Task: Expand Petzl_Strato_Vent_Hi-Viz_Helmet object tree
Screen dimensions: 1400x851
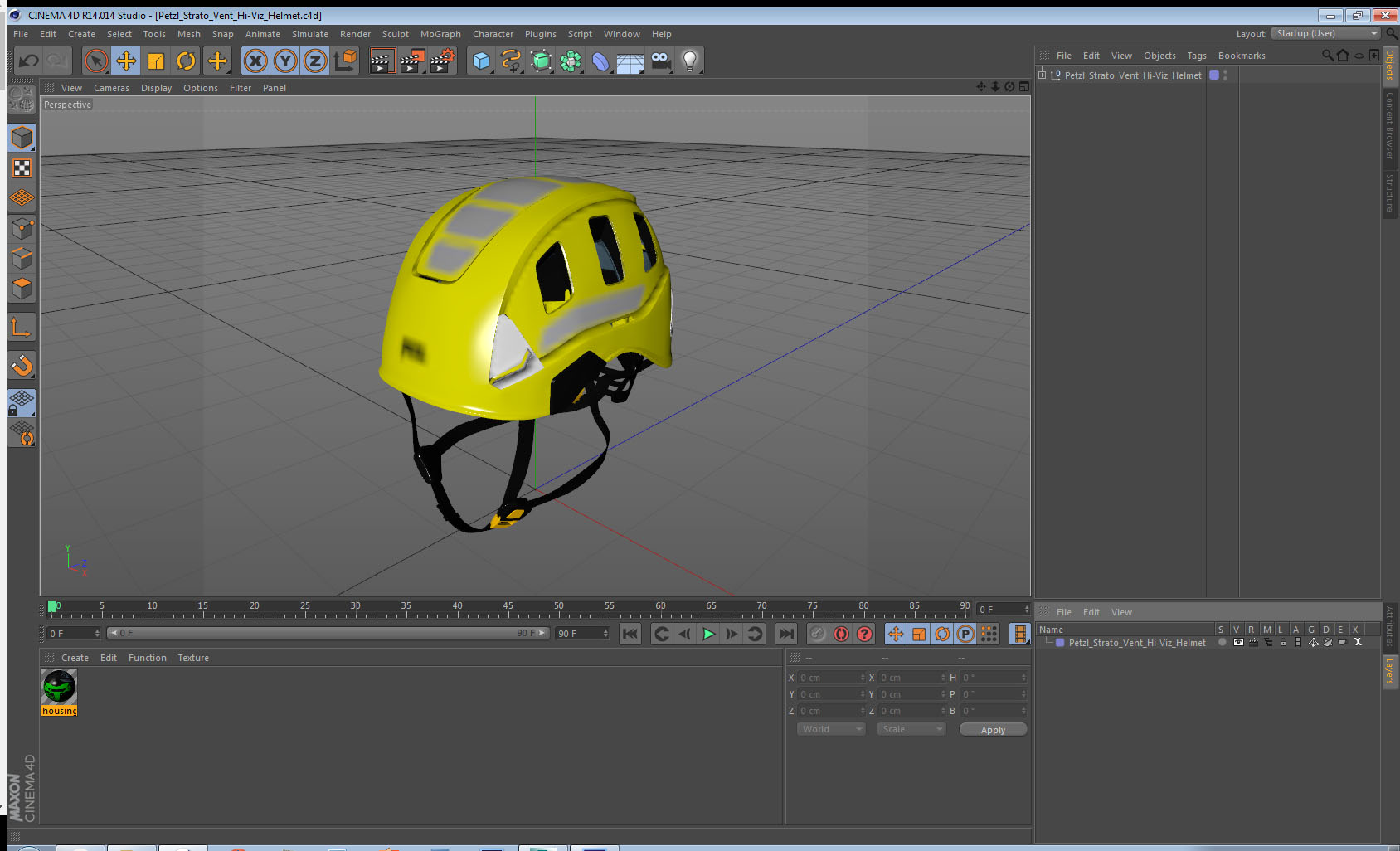Action: pyautogui.click(x=1043, y=75)
